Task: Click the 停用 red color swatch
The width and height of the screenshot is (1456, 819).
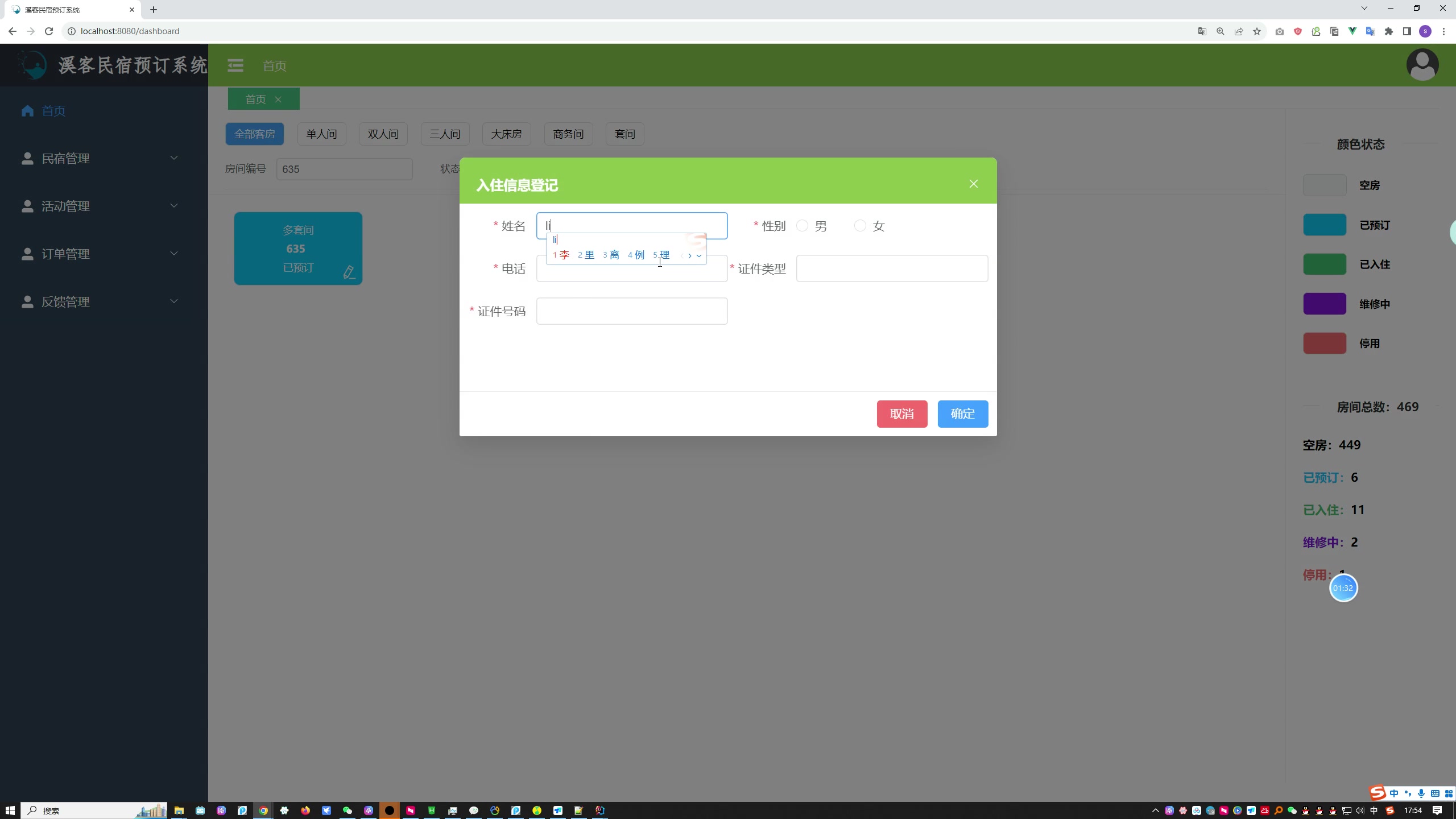Action: tap(1325, 343)
